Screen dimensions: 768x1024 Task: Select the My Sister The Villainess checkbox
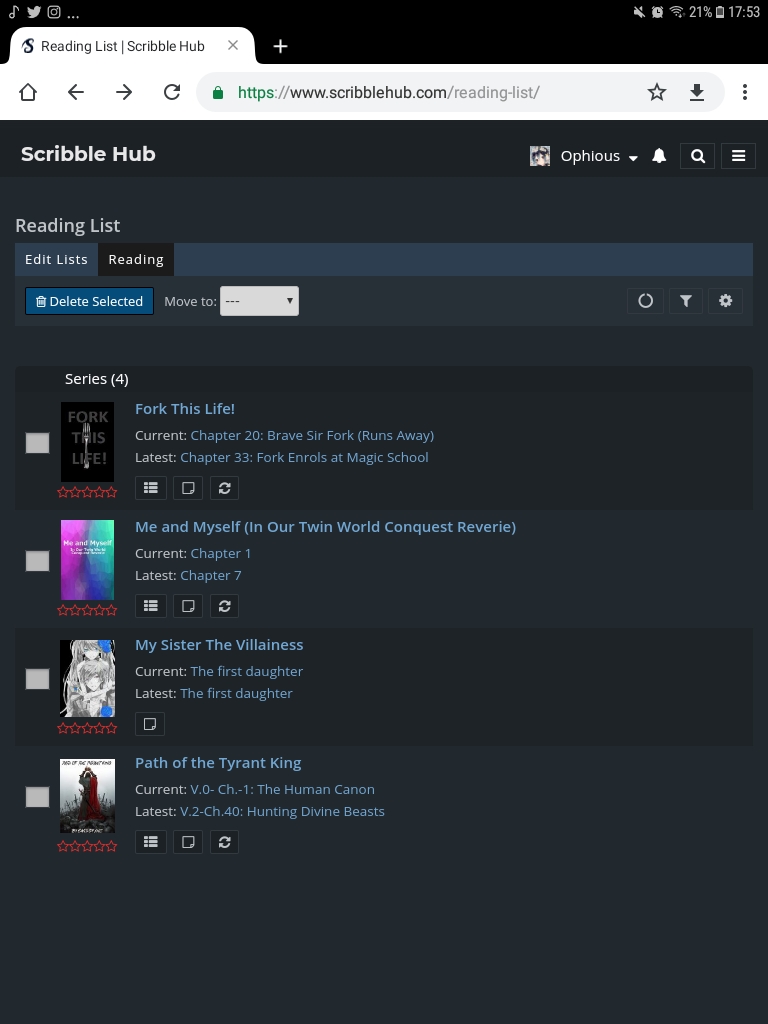[x=37, y=679]
